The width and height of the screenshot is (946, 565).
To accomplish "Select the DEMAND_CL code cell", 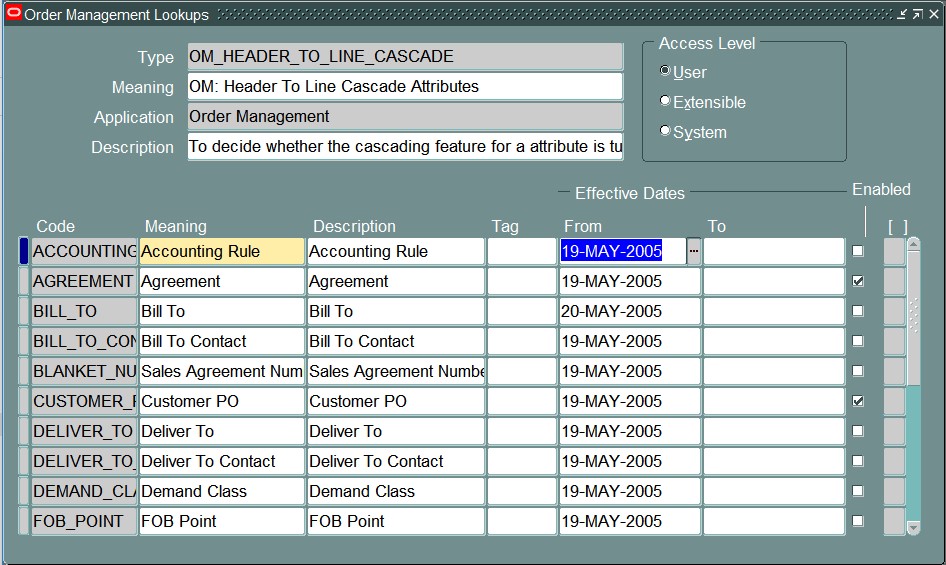I will pos(84,491).
